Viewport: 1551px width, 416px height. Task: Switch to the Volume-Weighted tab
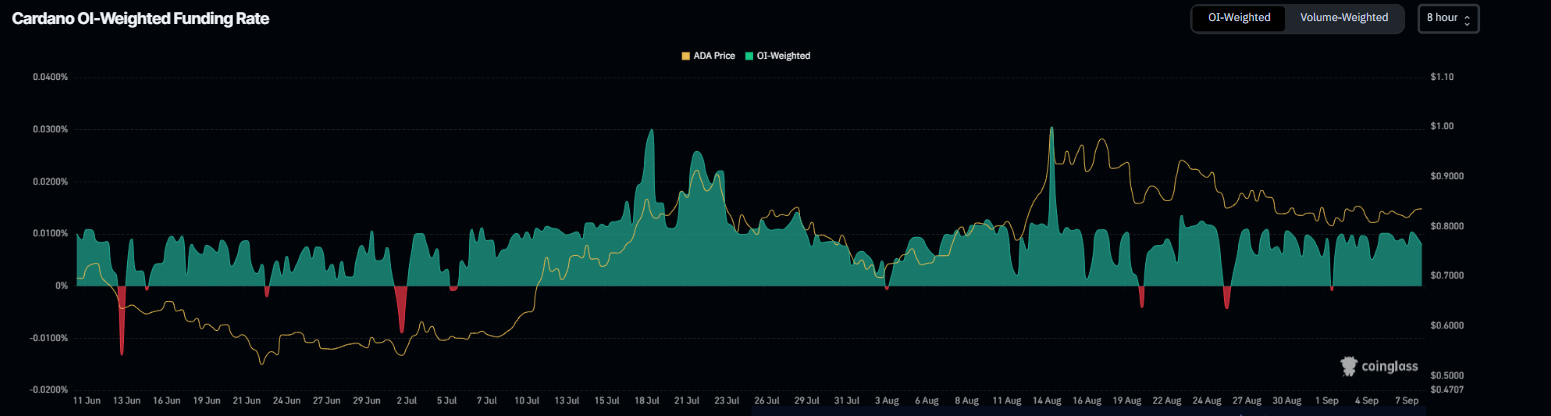[1343, 18]
